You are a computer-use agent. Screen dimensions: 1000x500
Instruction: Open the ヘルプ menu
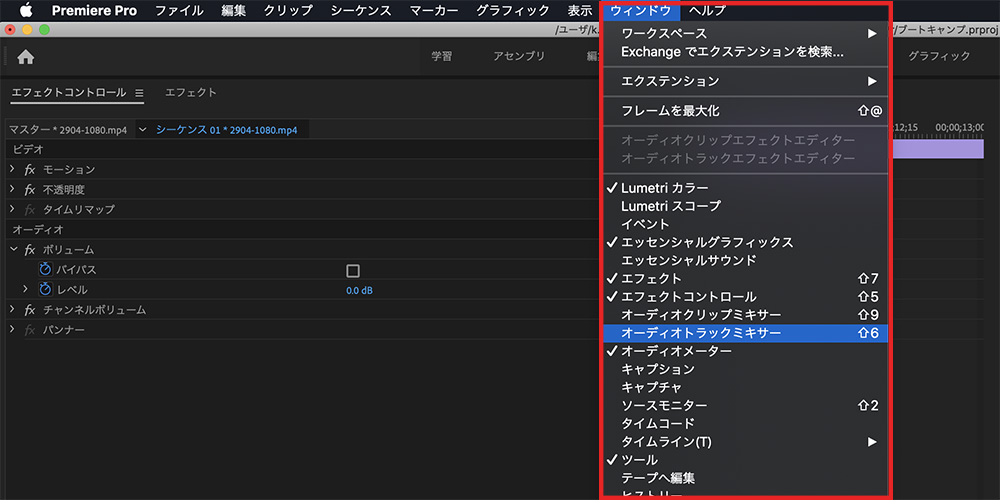tap(707, 10)
